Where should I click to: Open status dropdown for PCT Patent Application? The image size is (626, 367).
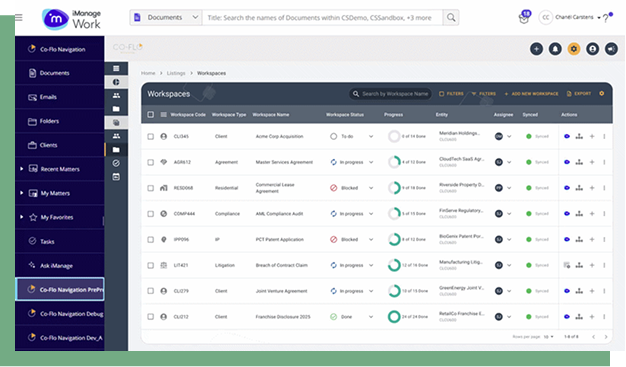(371, 239)
